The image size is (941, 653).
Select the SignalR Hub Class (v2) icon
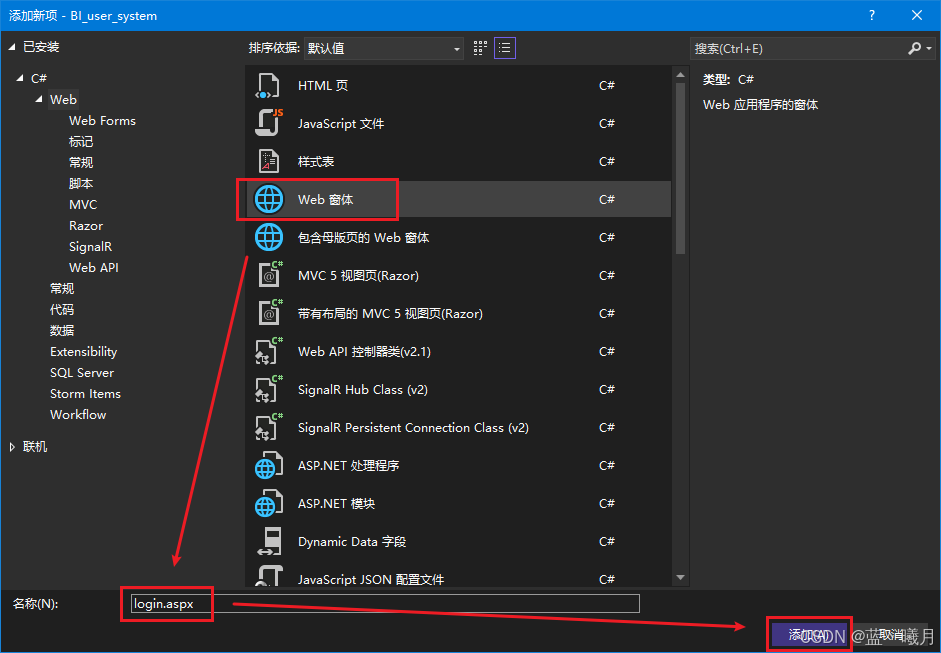268,390
